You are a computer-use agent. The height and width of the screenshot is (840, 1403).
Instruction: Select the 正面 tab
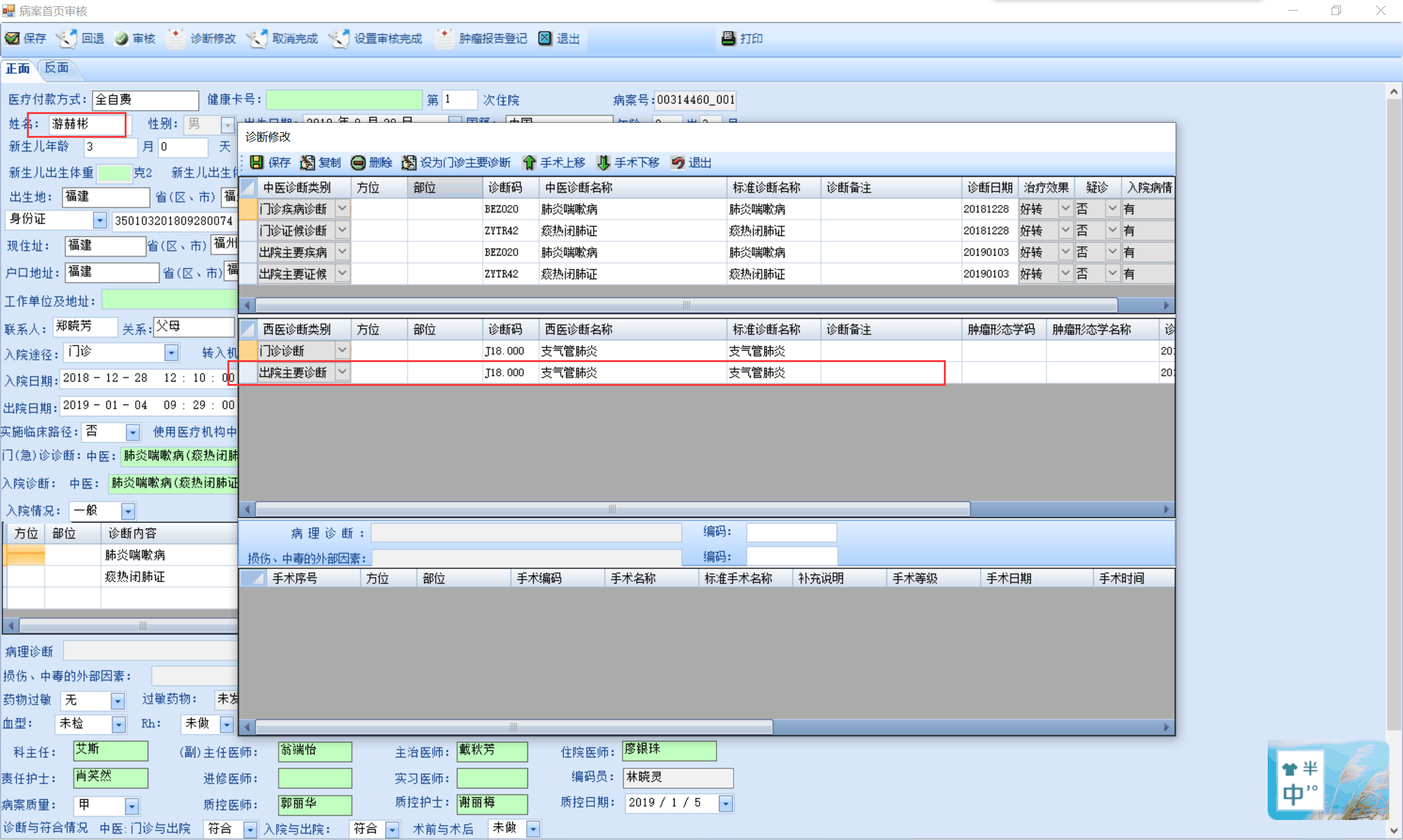click(18, 68)
